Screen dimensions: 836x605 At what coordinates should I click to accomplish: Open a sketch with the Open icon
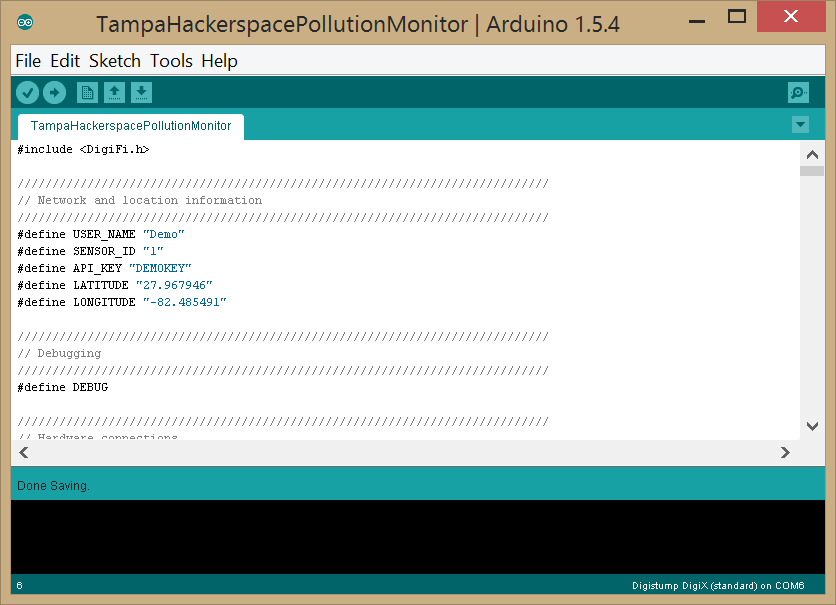(x=114, y=93)
